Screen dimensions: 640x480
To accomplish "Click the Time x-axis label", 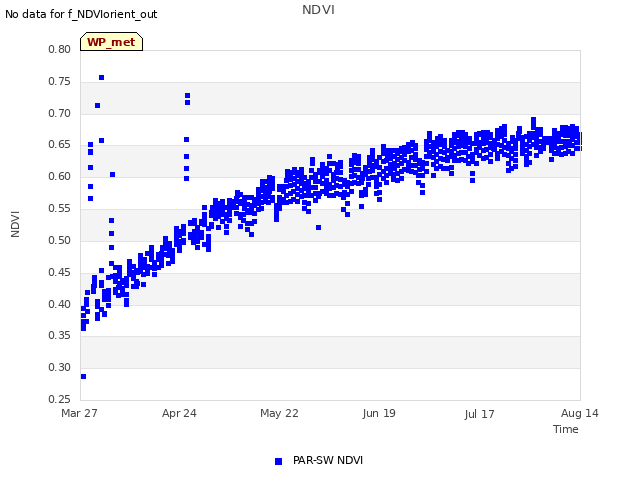I will (x=566, y=429).
